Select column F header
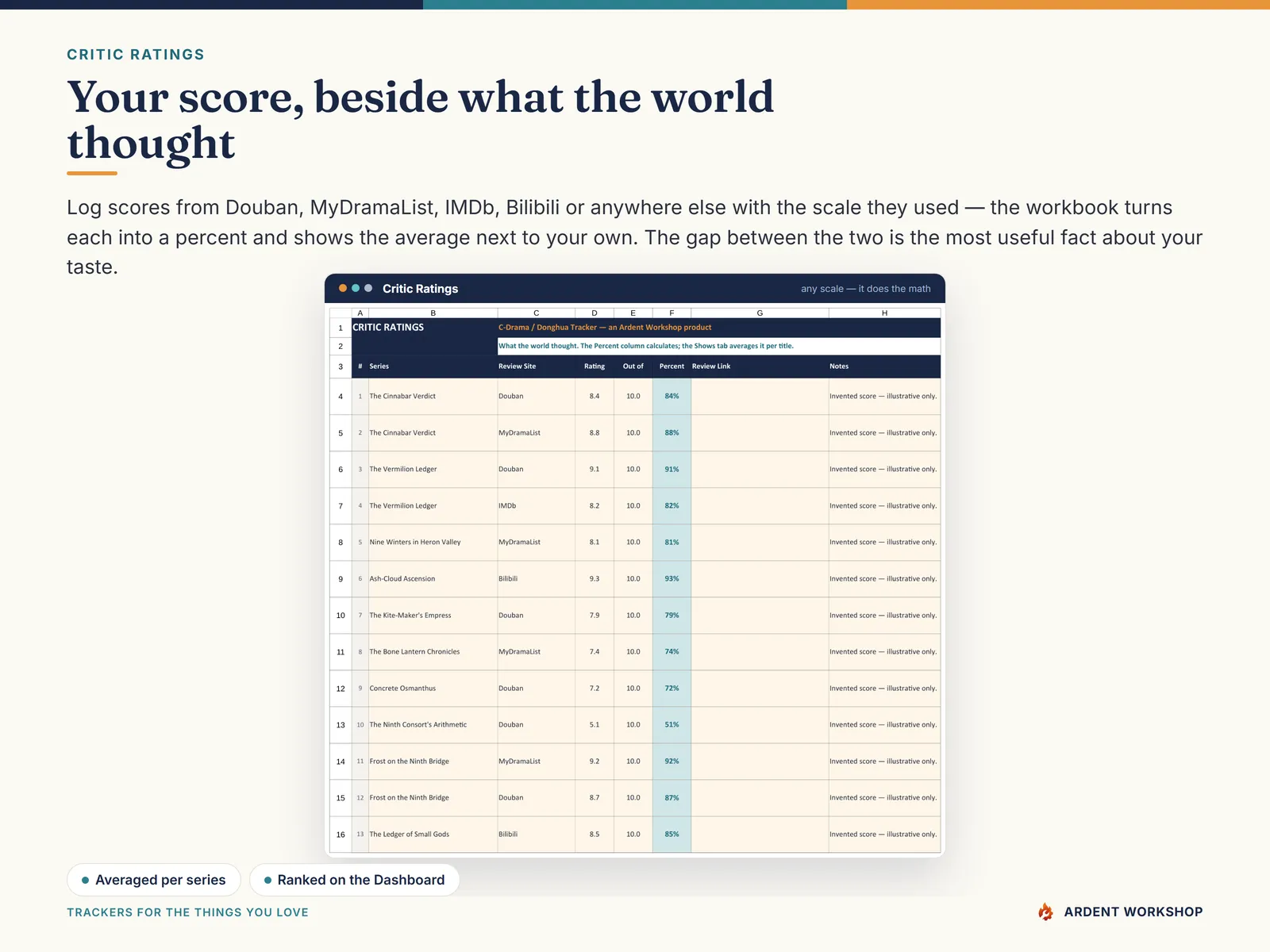The image size is (1270, 952). click(672, 313)
